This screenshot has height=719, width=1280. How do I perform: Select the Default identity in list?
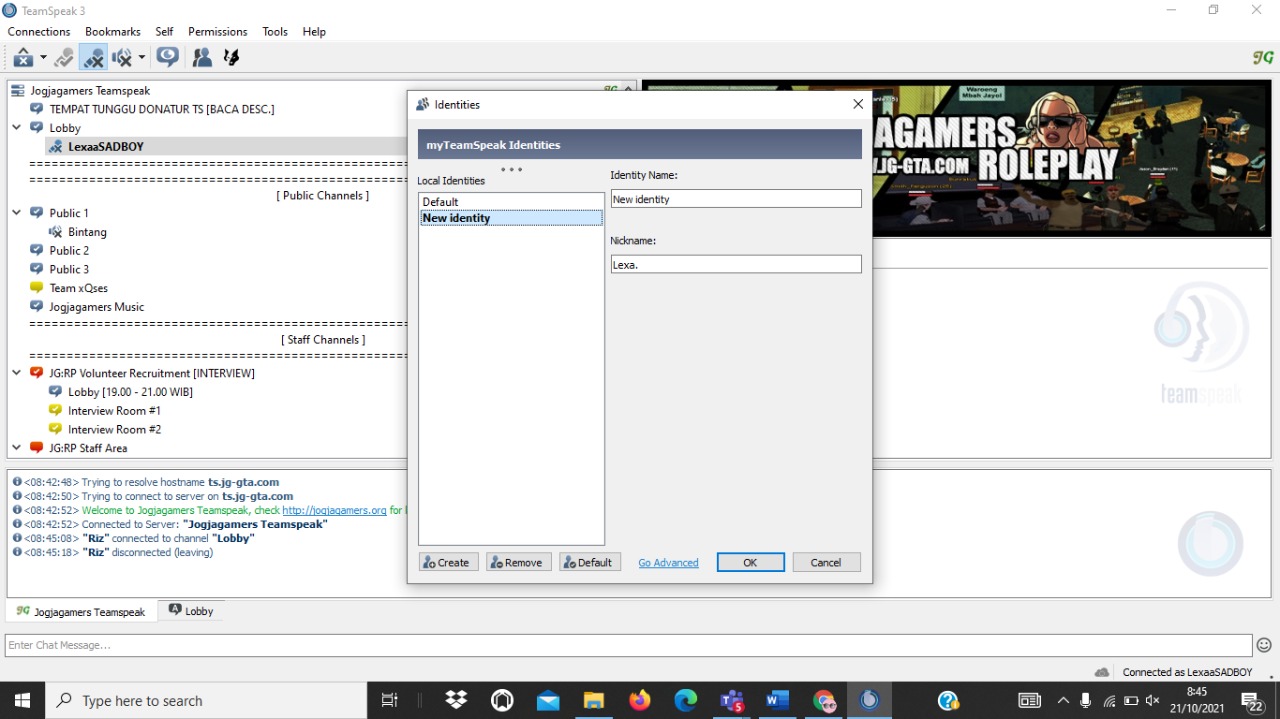point(511,202)
